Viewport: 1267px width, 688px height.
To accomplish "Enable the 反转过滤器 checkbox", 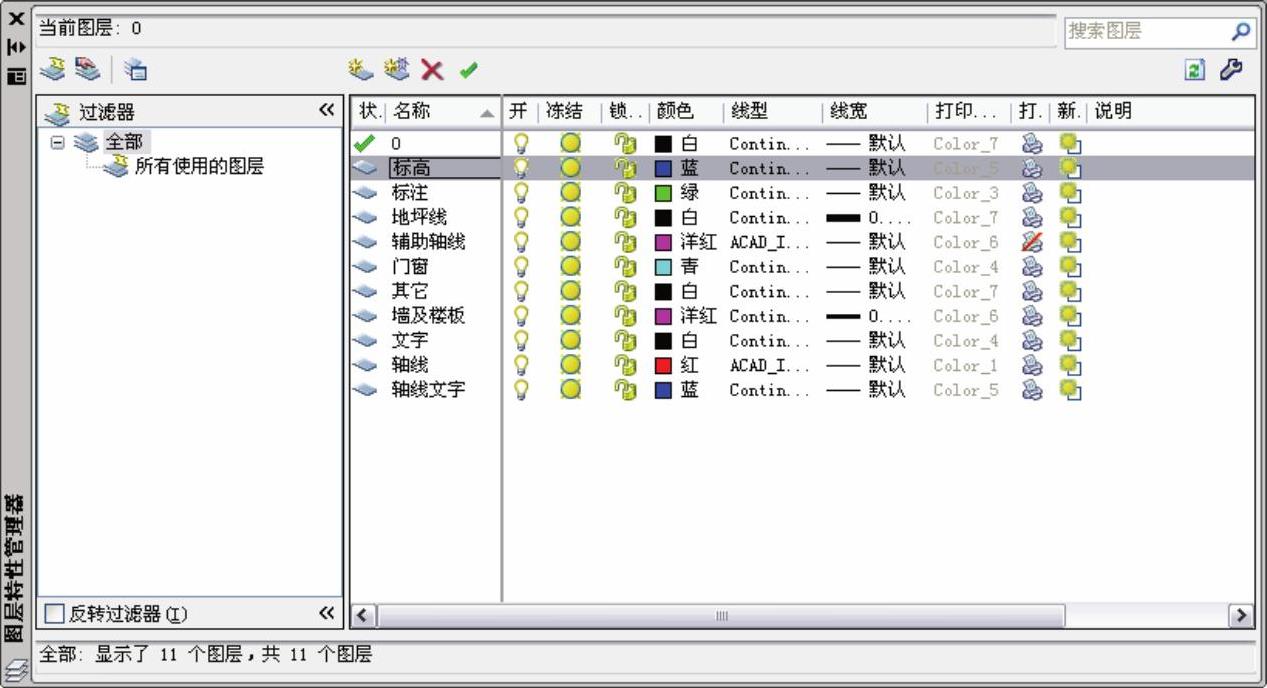I will (x=55, y=613).
